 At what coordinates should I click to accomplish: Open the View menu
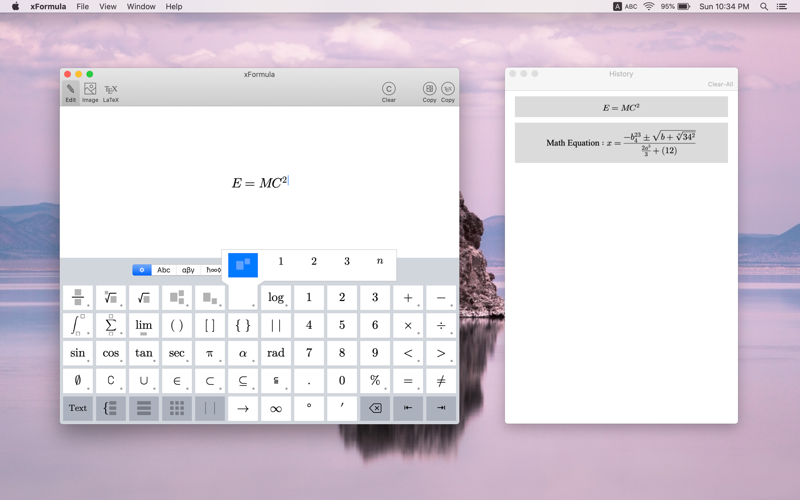[x=108, y=7]
